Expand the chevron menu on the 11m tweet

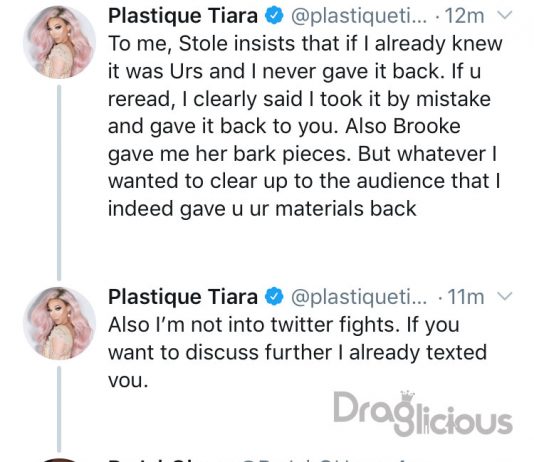tap(504, 296)
